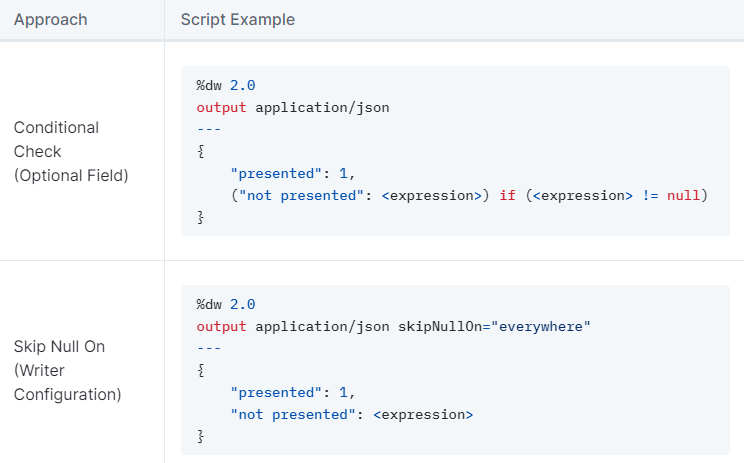744x463 pixels.
Task: Click skipNullOn="everywhere" setting text
Action: pyautogui.click(x=494, y=326)
